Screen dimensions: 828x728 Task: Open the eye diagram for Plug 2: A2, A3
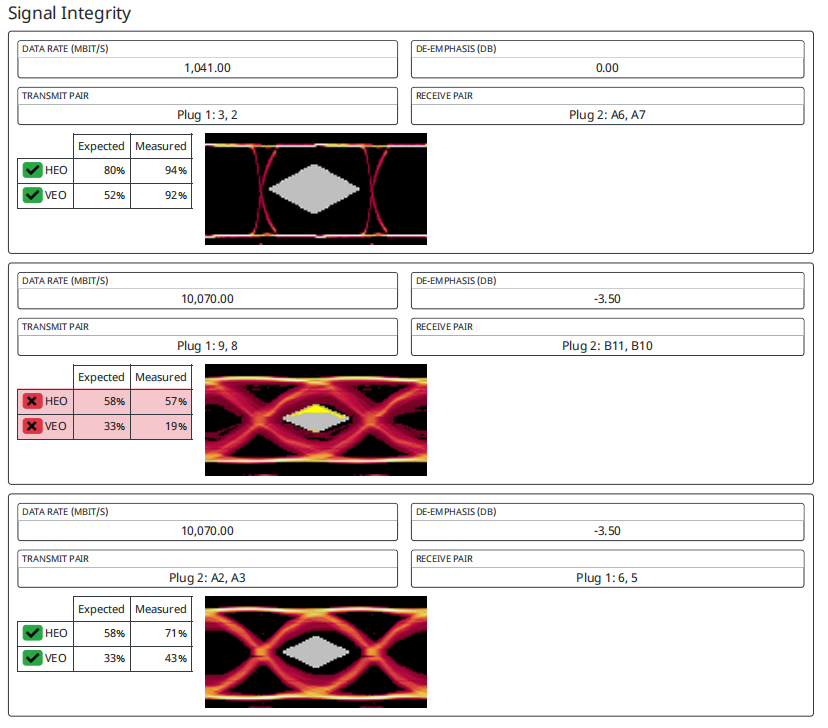(x=315, y=652)
